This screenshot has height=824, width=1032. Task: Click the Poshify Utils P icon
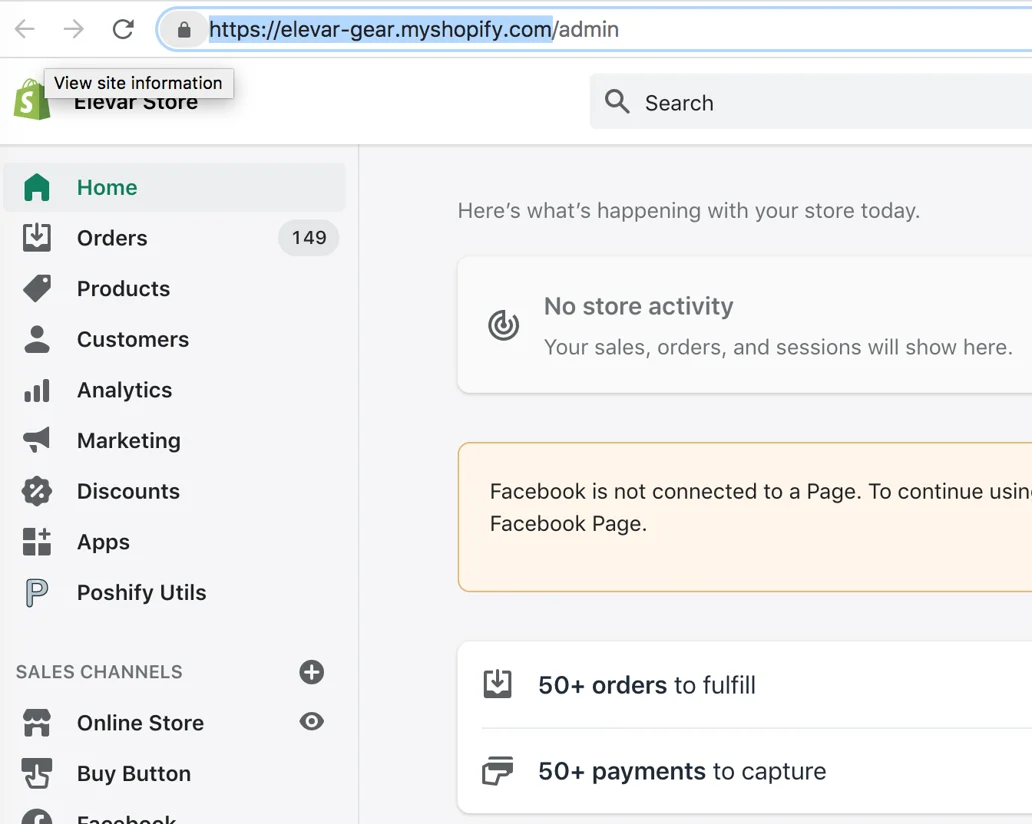pos(37,592)
